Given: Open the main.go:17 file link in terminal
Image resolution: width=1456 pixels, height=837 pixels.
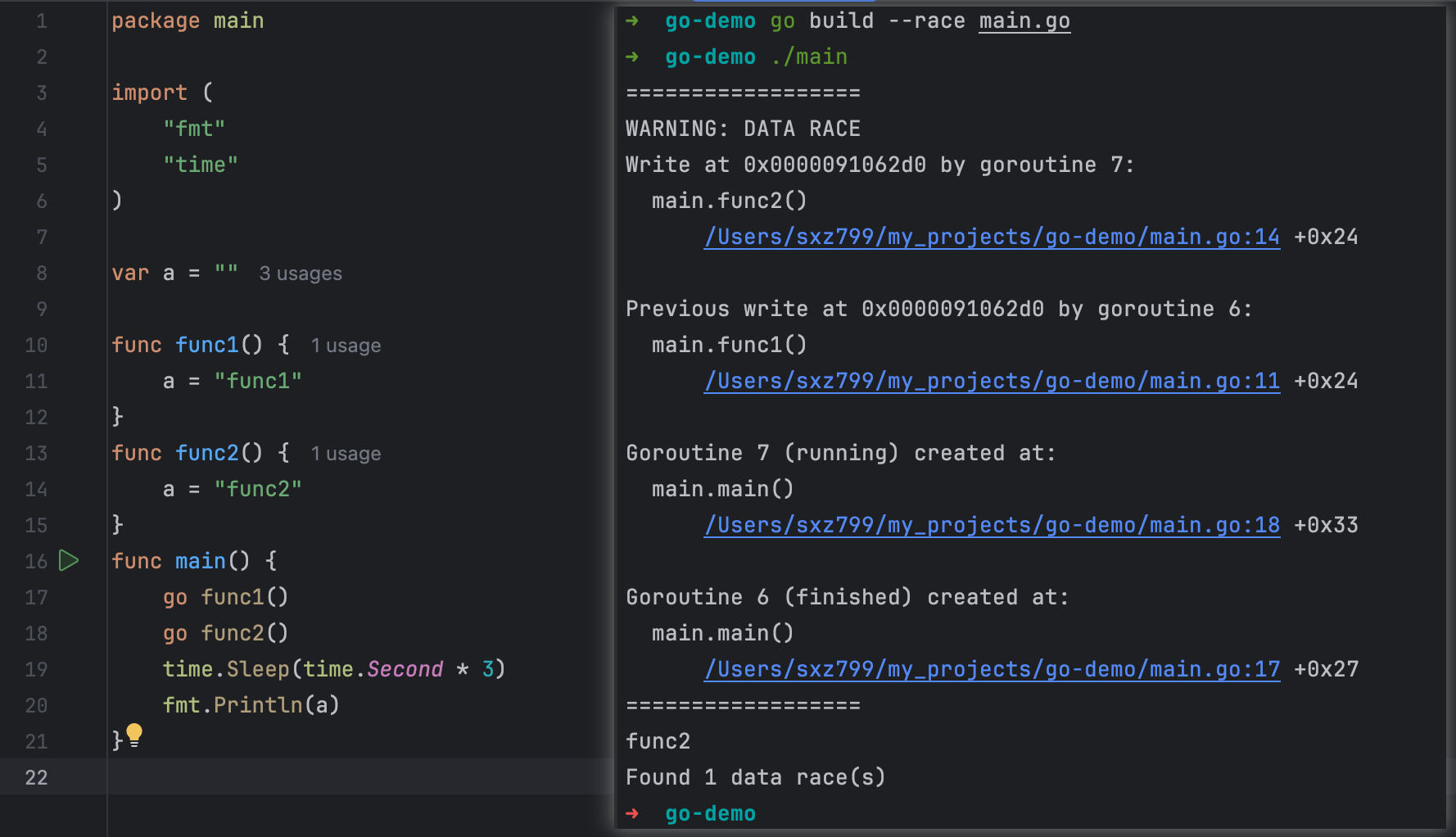Looking at the screenshot, I should click(x=992, y=670).
